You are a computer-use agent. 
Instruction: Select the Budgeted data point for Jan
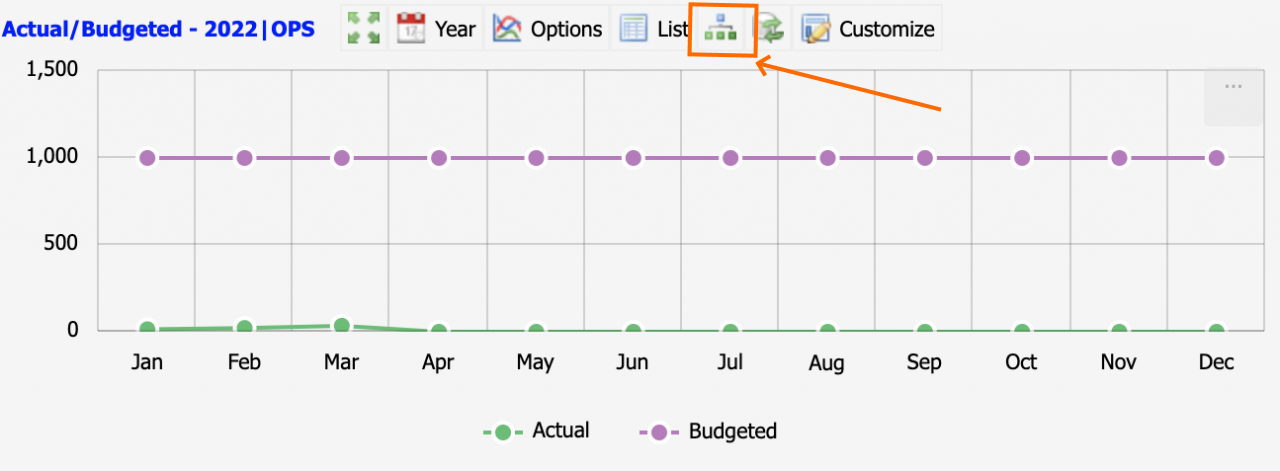[x=148, y=158]
